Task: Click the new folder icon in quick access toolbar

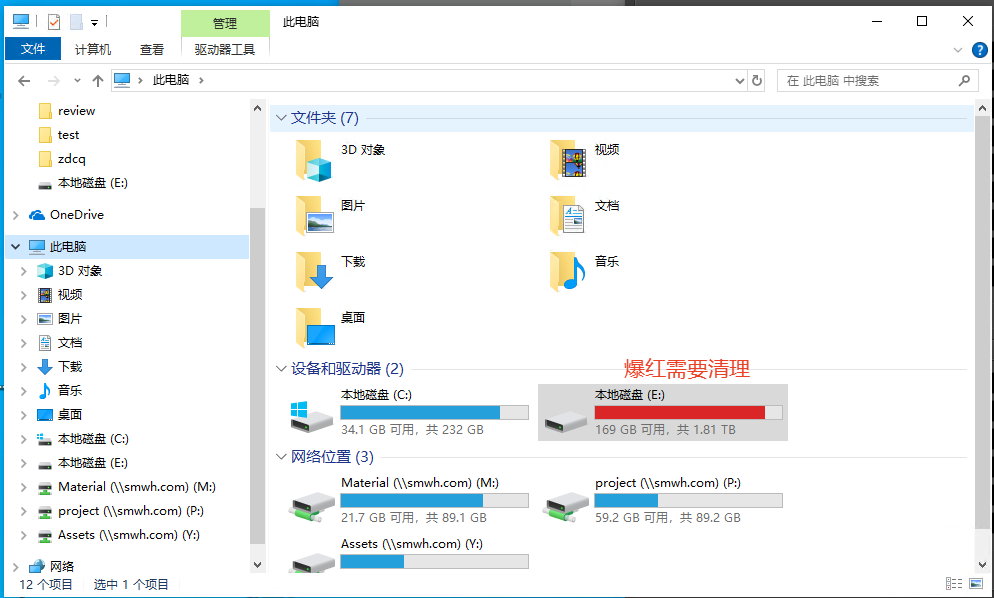Action: [x=77, y=22]
